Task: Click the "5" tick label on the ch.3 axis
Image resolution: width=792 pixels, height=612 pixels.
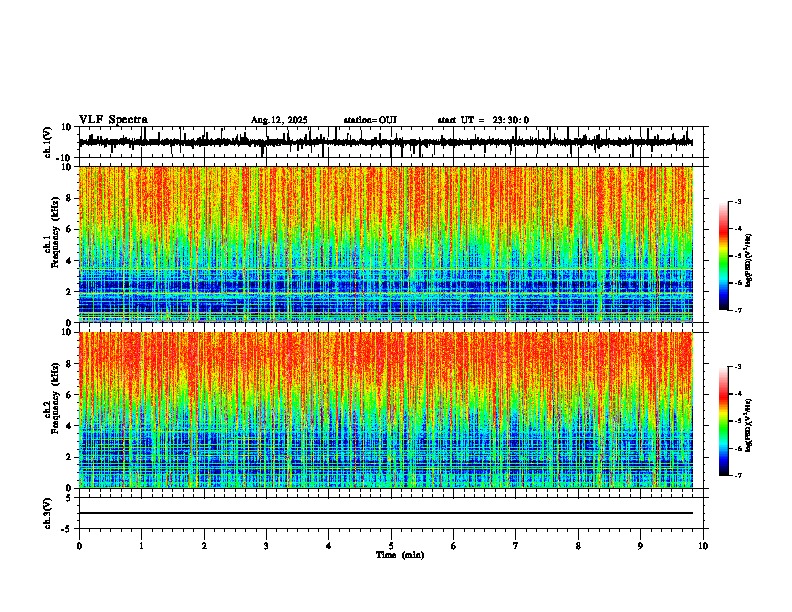Action: pyautogui.click(x=69, y=498)
